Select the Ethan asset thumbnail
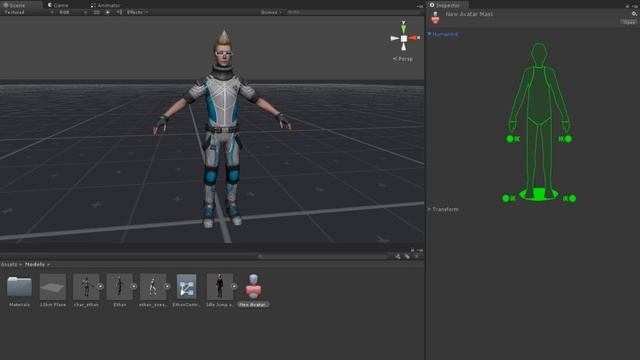Screen dimensions: 640x360 click(x=119, y=287)
